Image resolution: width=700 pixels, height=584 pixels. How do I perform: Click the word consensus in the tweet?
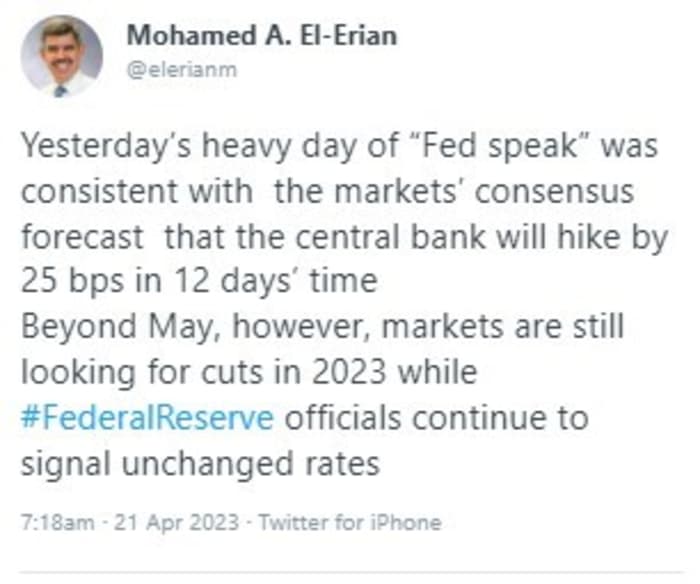554,192
